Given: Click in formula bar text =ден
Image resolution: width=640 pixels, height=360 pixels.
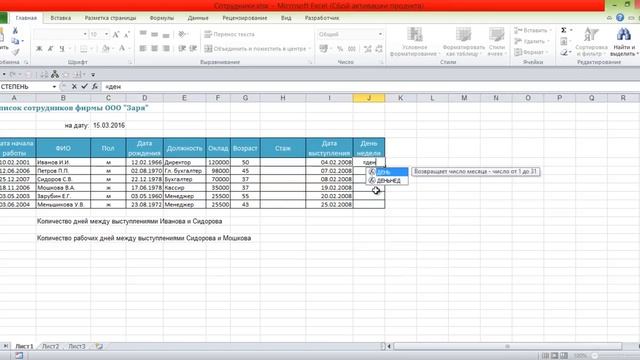Looking at the screenshot, I should click(113, 87).
